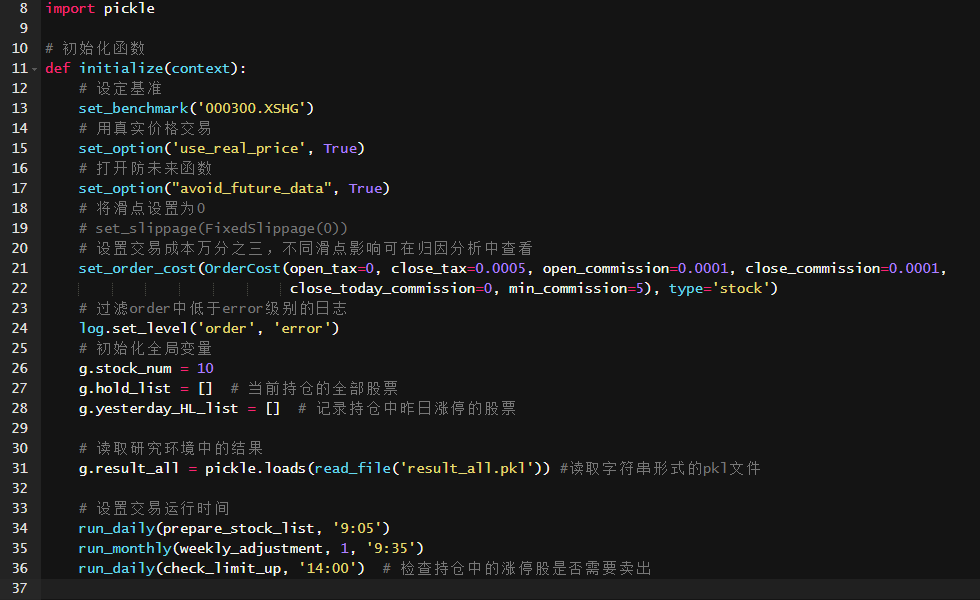This screenshot has height=600, width=980.
Task: Collapse the initialize function fold arrow
Action: tap(34, 69)
